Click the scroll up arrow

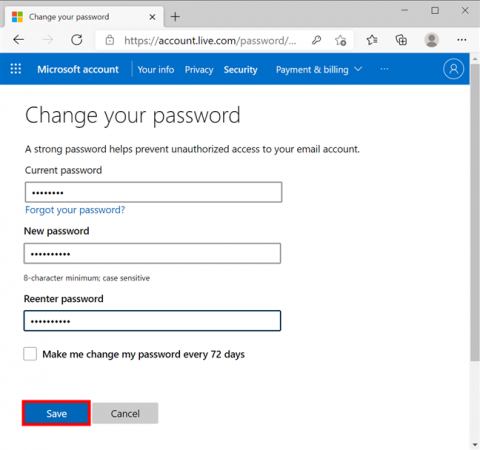(x=475, y=58)
